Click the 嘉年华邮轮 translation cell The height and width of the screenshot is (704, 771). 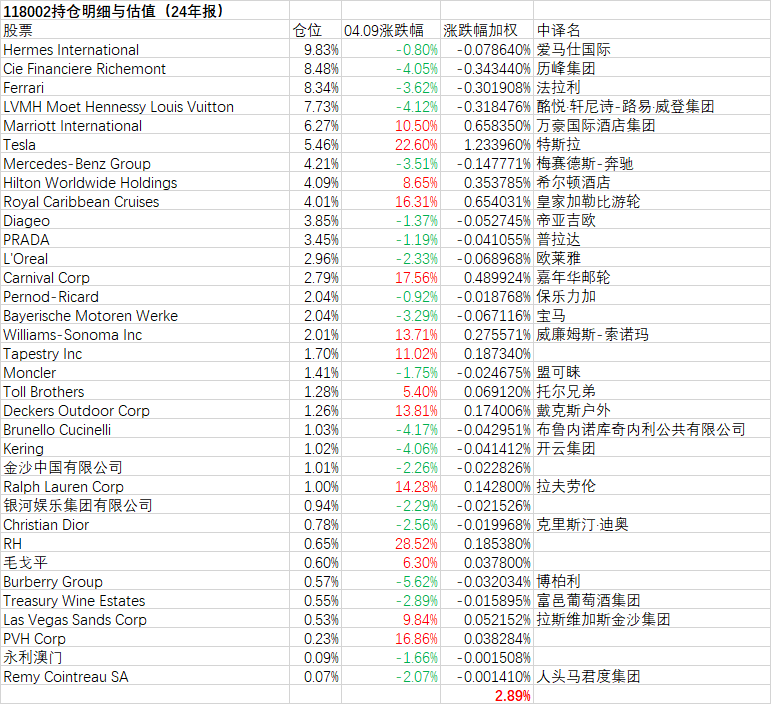point(652,277)
